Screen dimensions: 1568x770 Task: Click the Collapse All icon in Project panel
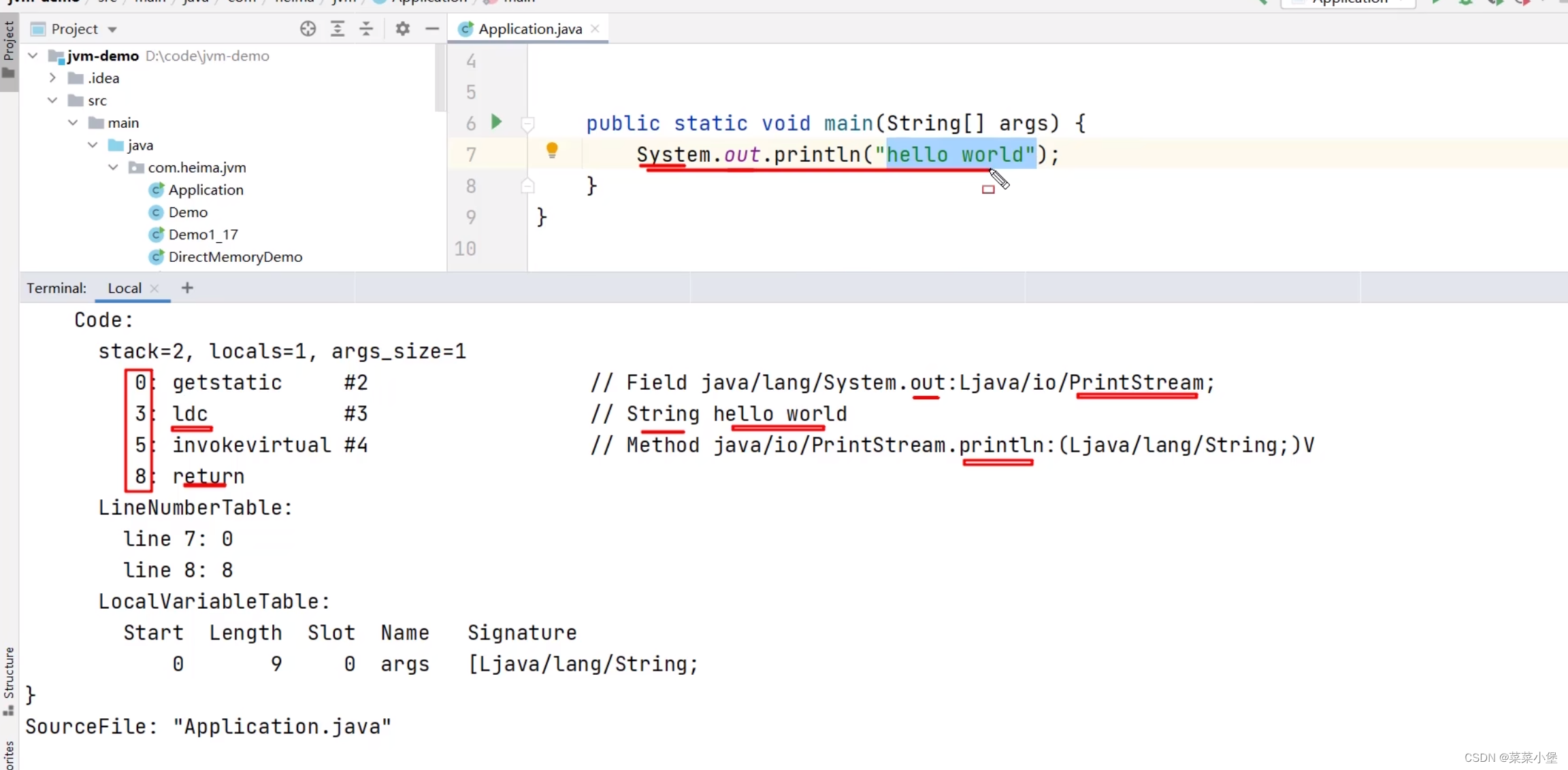(366, 29)
